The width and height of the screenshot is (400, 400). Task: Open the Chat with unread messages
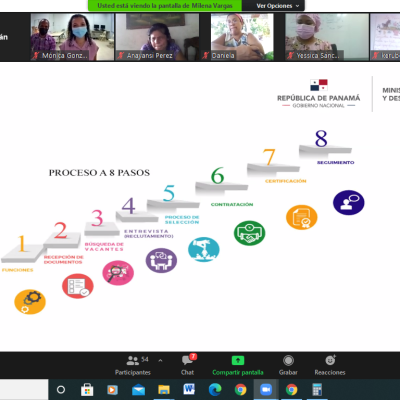[x=188, y=365]
